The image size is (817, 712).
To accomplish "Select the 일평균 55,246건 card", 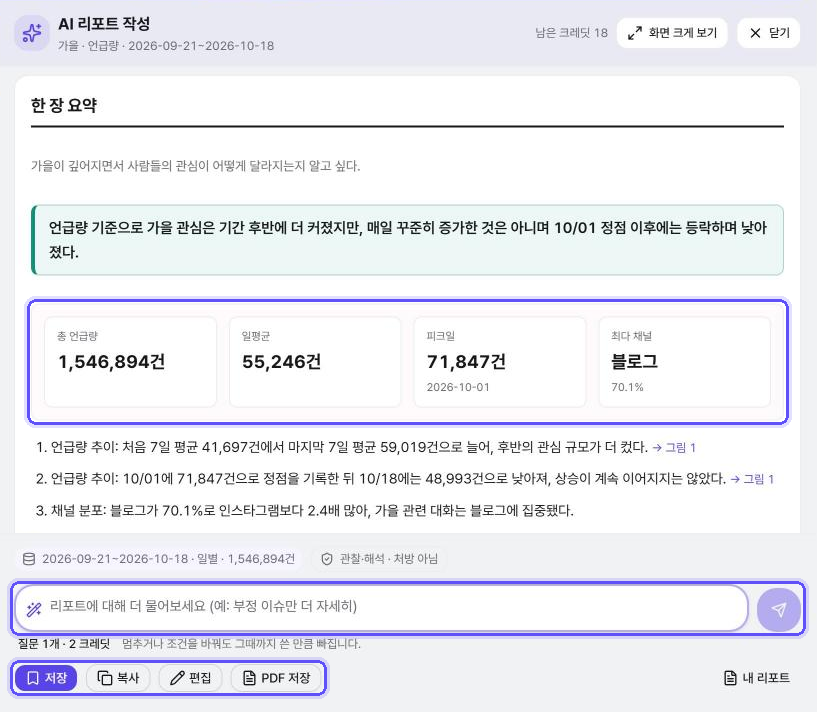I will 315,362.
